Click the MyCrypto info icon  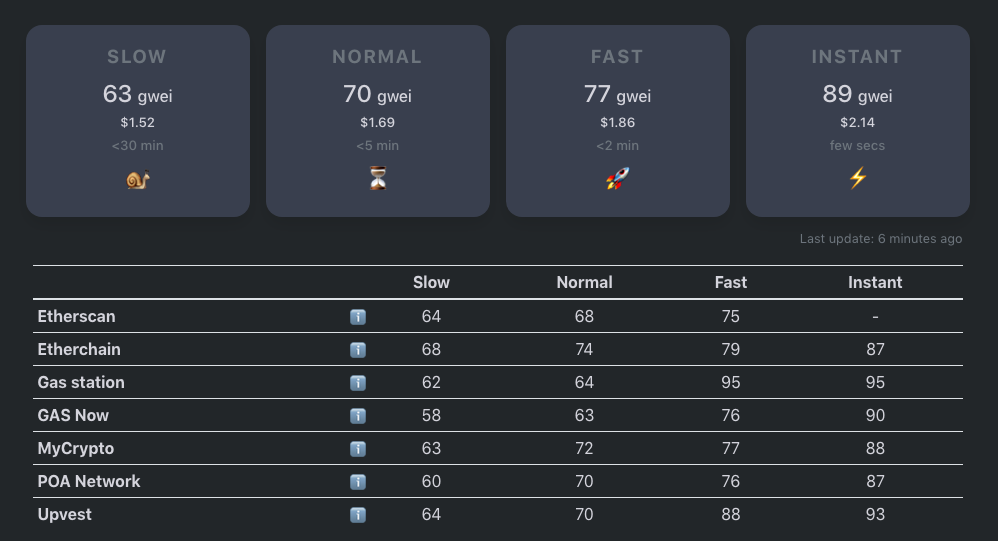click(x=358, y=449)
